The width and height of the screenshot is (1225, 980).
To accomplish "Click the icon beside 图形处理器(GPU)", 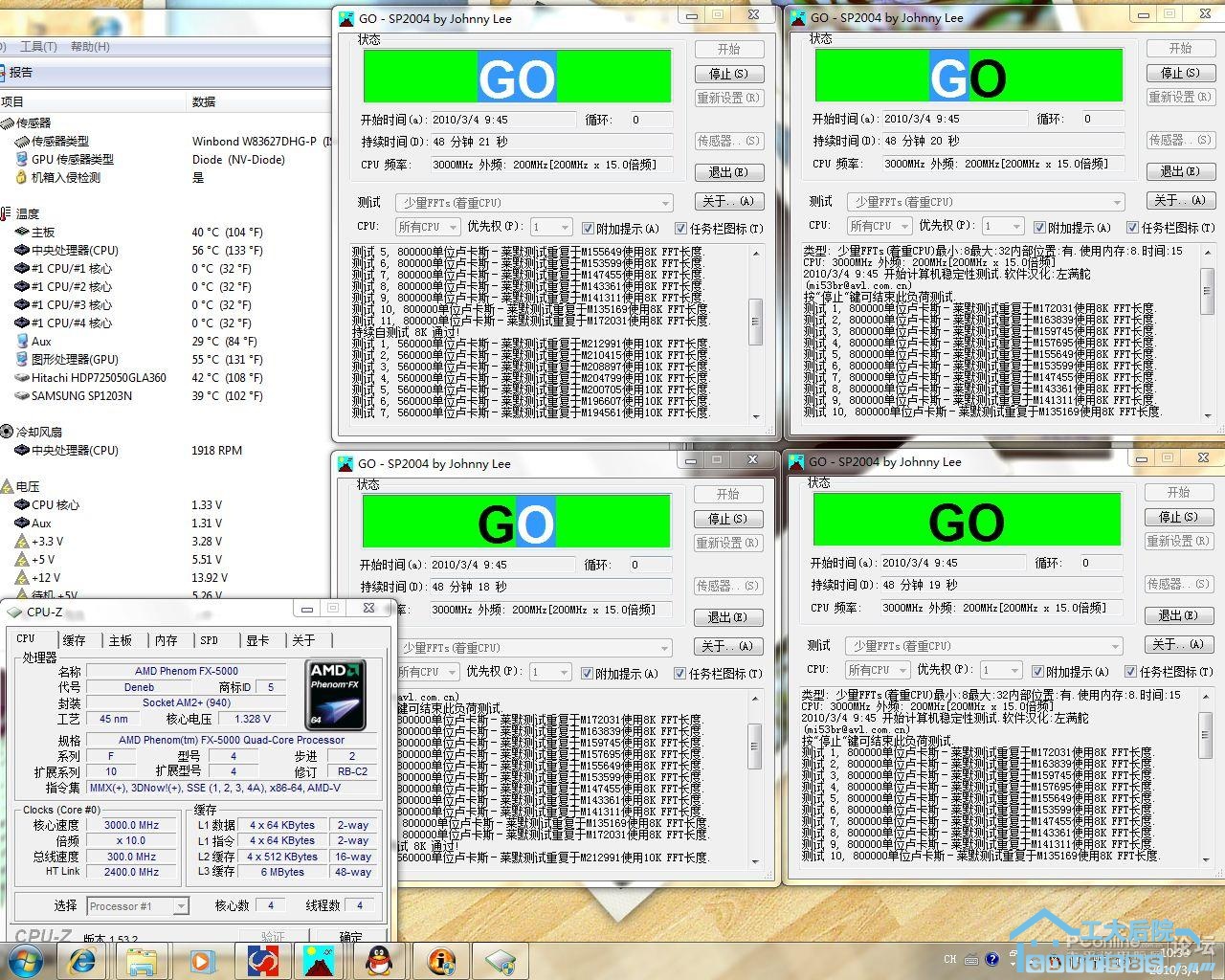I will (21, 359).
